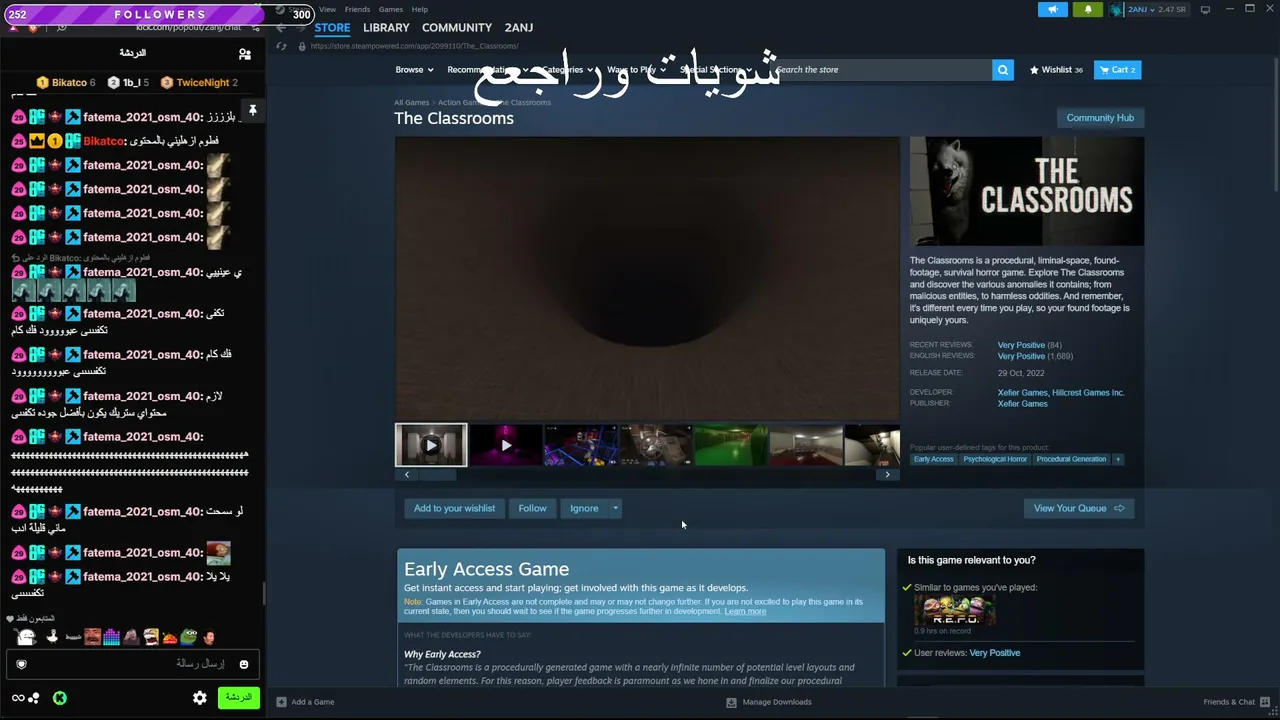
Task: Follow The Classrooms game
Action: (x=532, y=508)
